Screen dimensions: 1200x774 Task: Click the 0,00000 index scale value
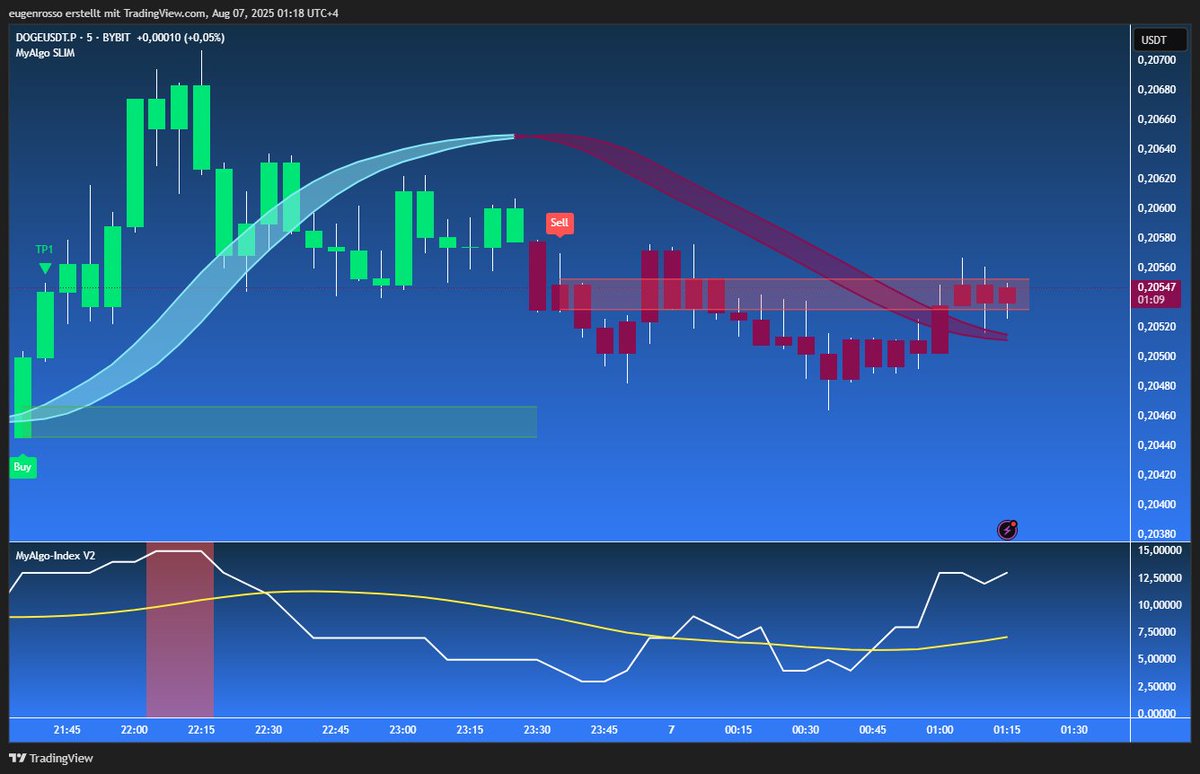[1158, 714]
